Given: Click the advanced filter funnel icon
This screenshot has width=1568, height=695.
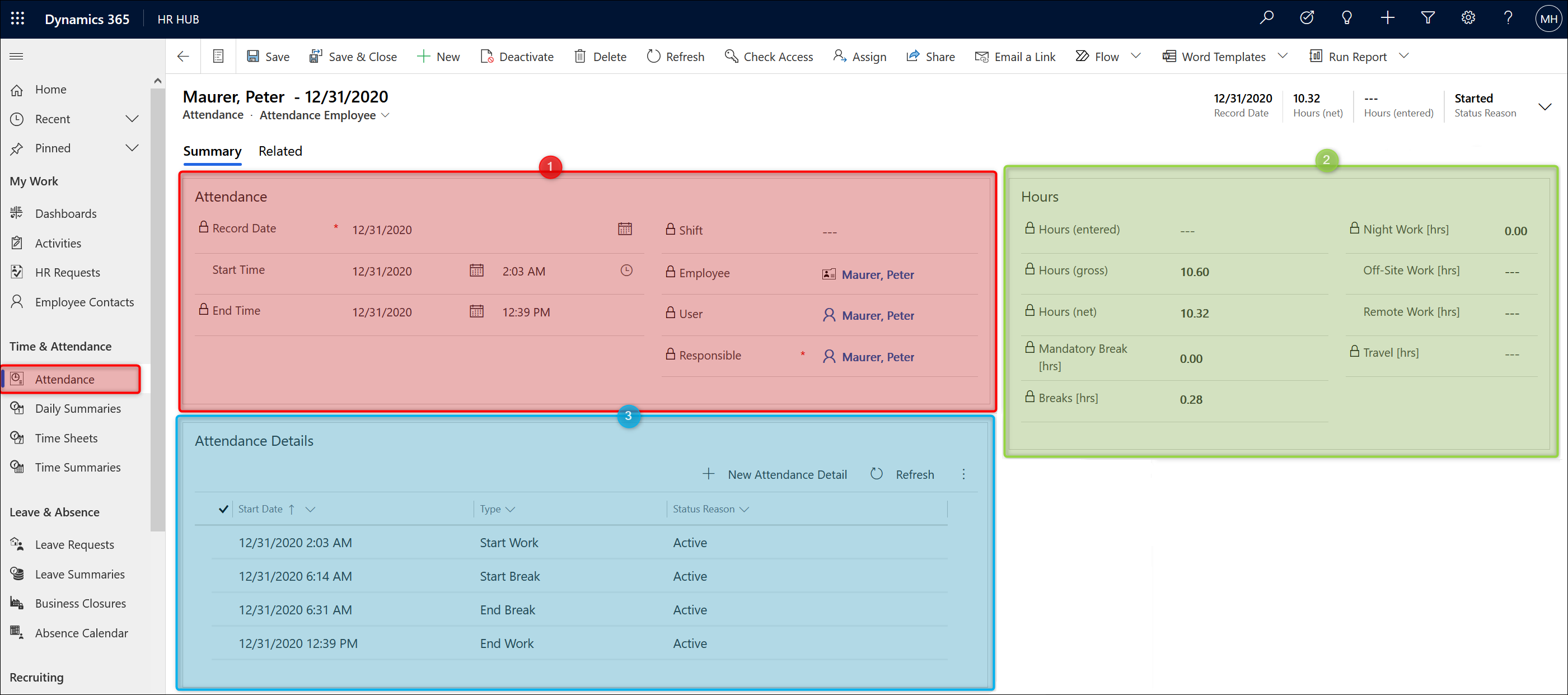Looking at the screenshot, I should [x=1427, y=18].
